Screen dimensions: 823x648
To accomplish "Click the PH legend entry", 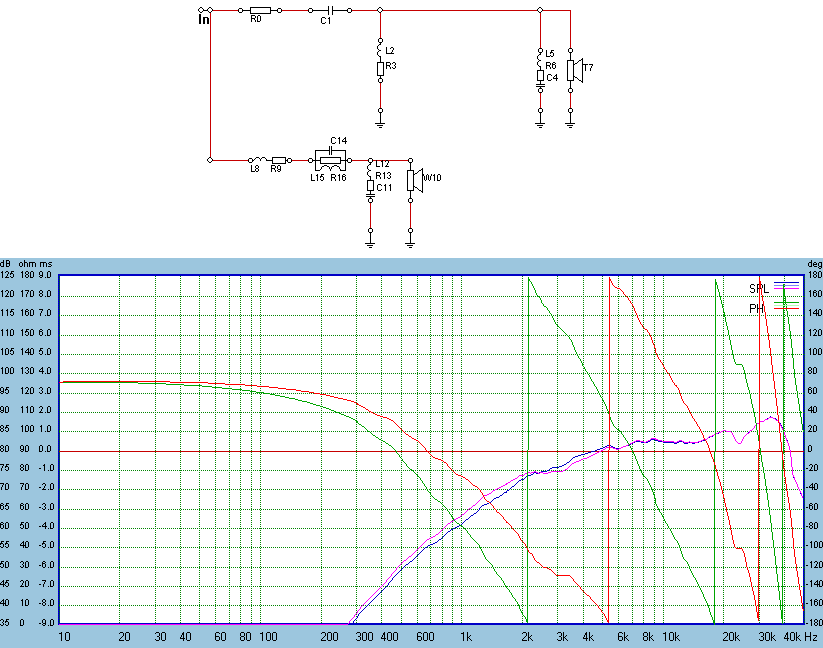I will (758, 309).
